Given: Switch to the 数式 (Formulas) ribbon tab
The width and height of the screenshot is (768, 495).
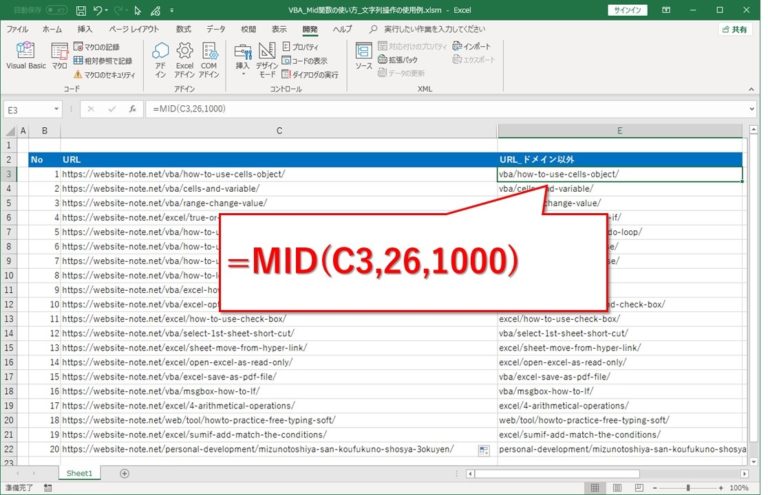Looking at the screenshot, I should pos(183,30).
